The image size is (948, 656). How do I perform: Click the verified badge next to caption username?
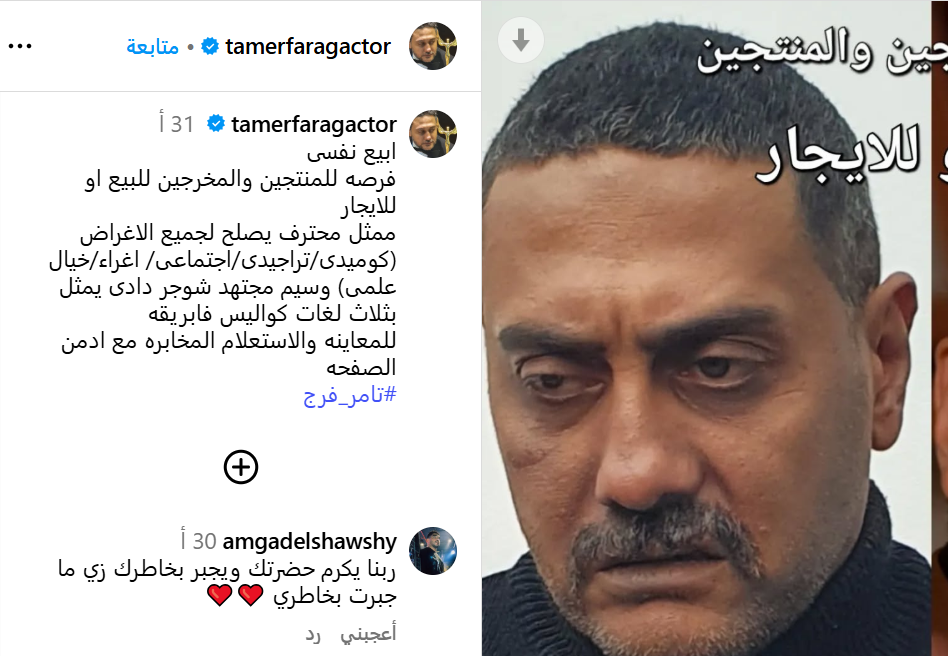coord(216,124)
